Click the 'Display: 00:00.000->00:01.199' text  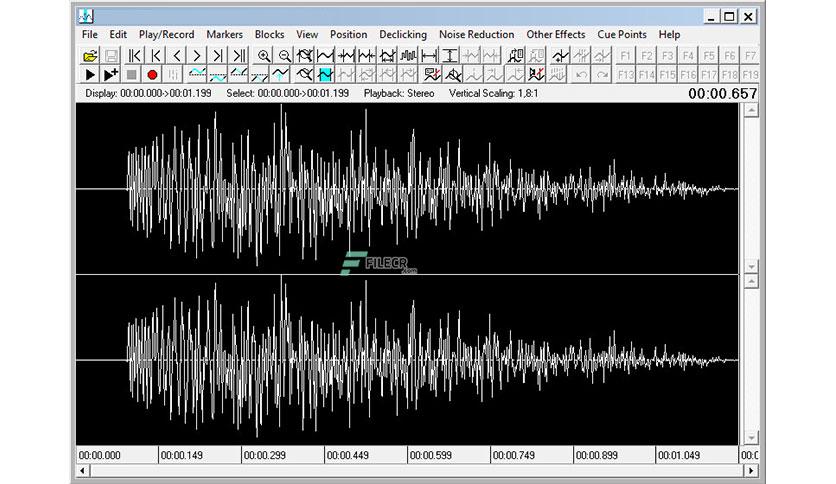148,93
